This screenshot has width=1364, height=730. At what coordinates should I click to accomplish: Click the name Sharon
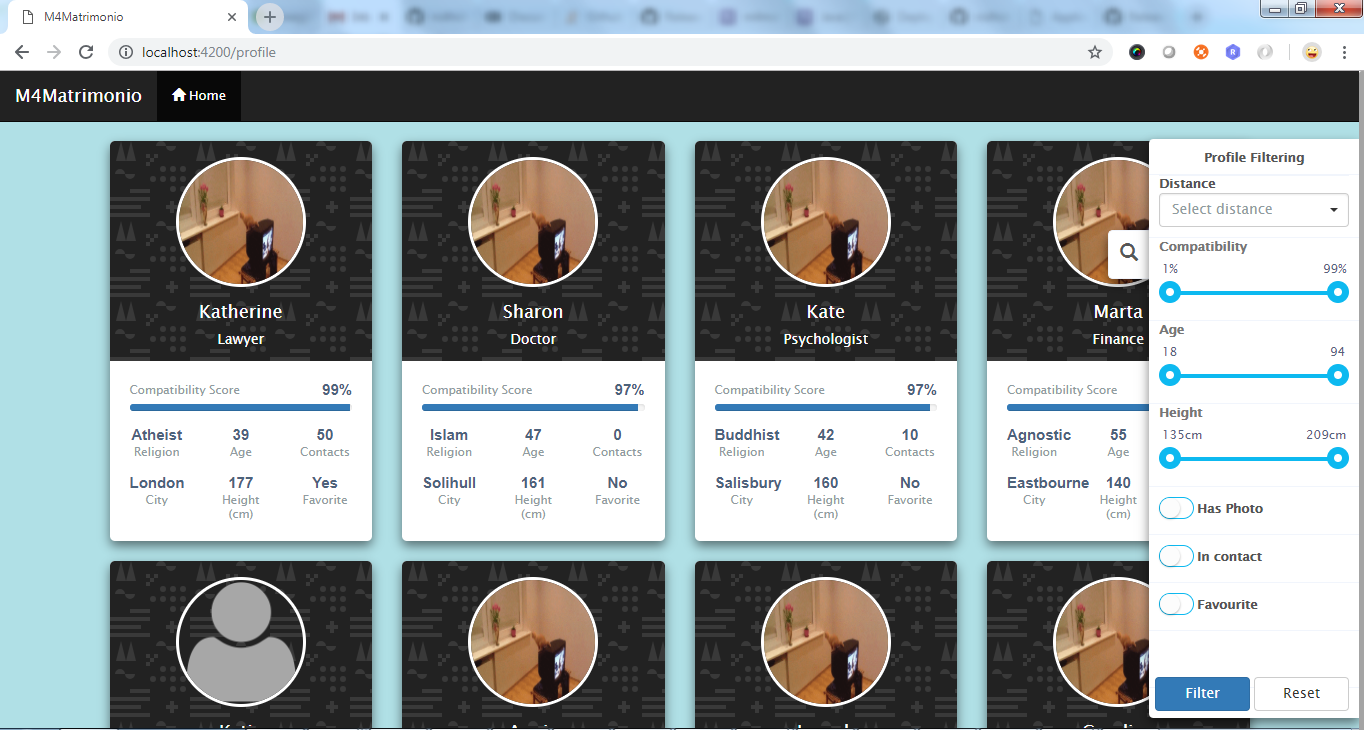point(533,312)
